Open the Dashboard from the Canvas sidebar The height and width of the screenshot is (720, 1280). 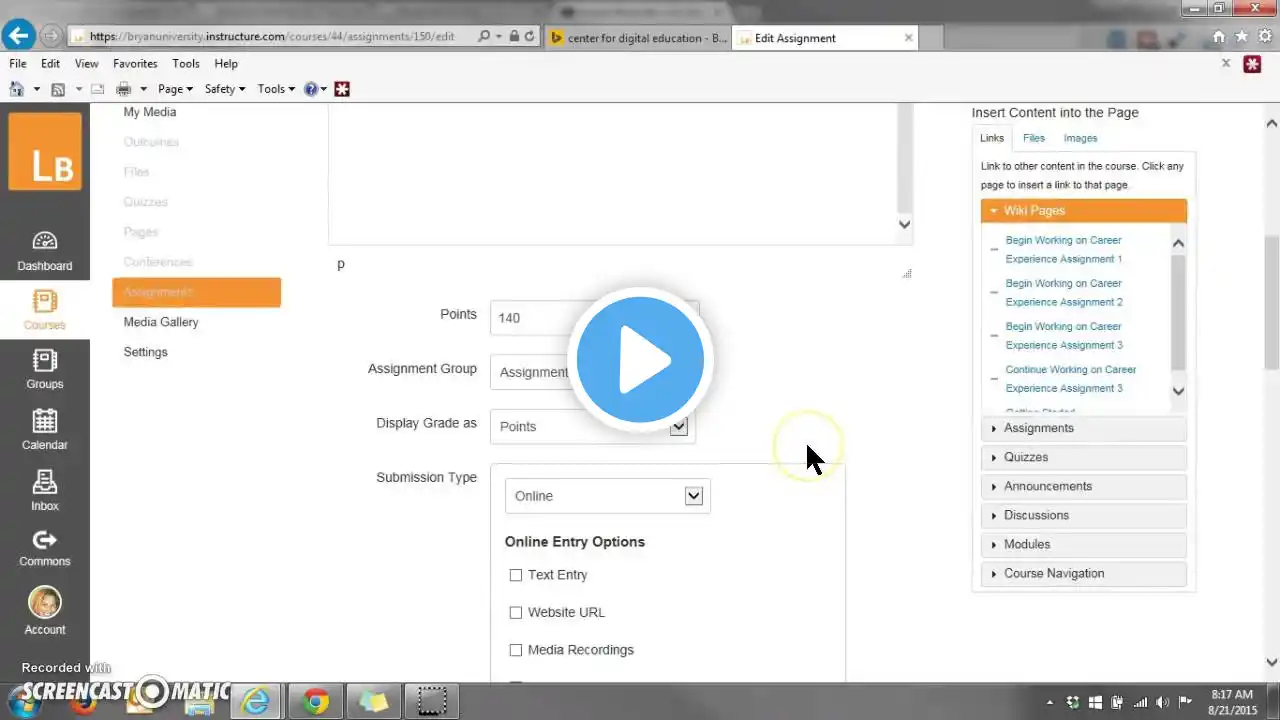pos(45,251)
